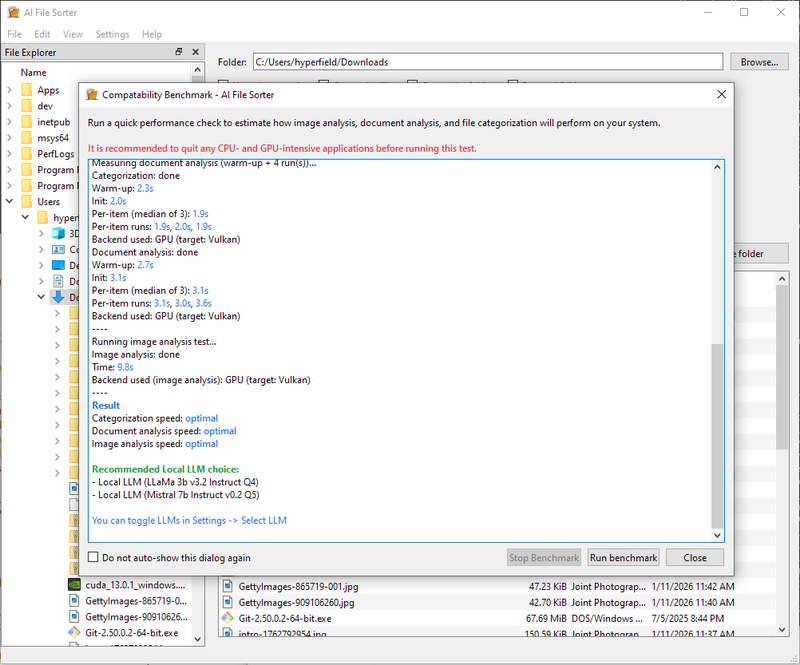Click 'Local LLM (Mistral 7b Instruct v0.2 Q5)' line
Viewport: 800px width, 665px height.
(176, 495)
